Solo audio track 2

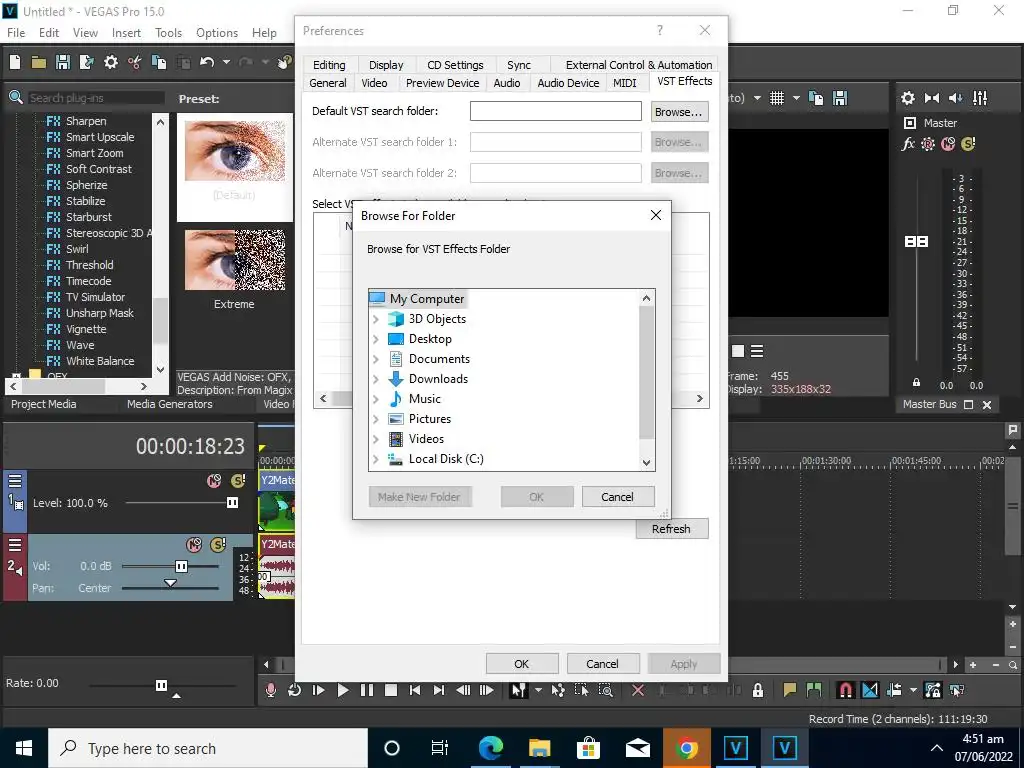(218, 545)
